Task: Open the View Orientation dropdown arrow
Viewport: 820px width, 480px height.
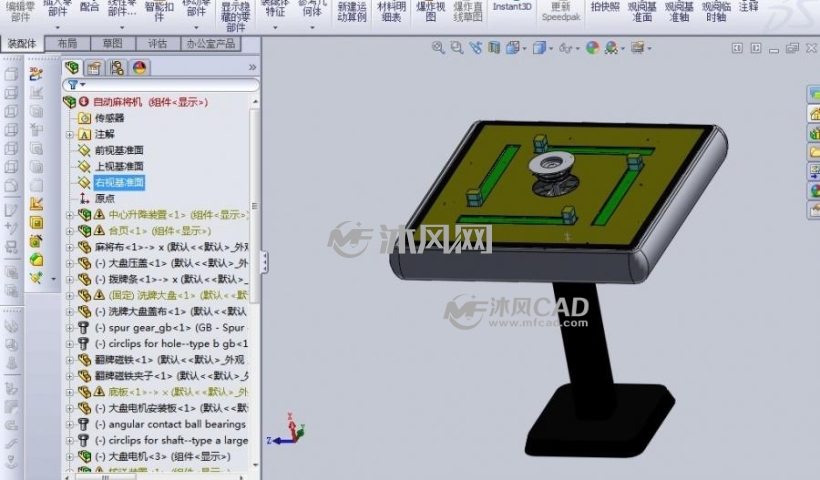Action: pos(524,49)
